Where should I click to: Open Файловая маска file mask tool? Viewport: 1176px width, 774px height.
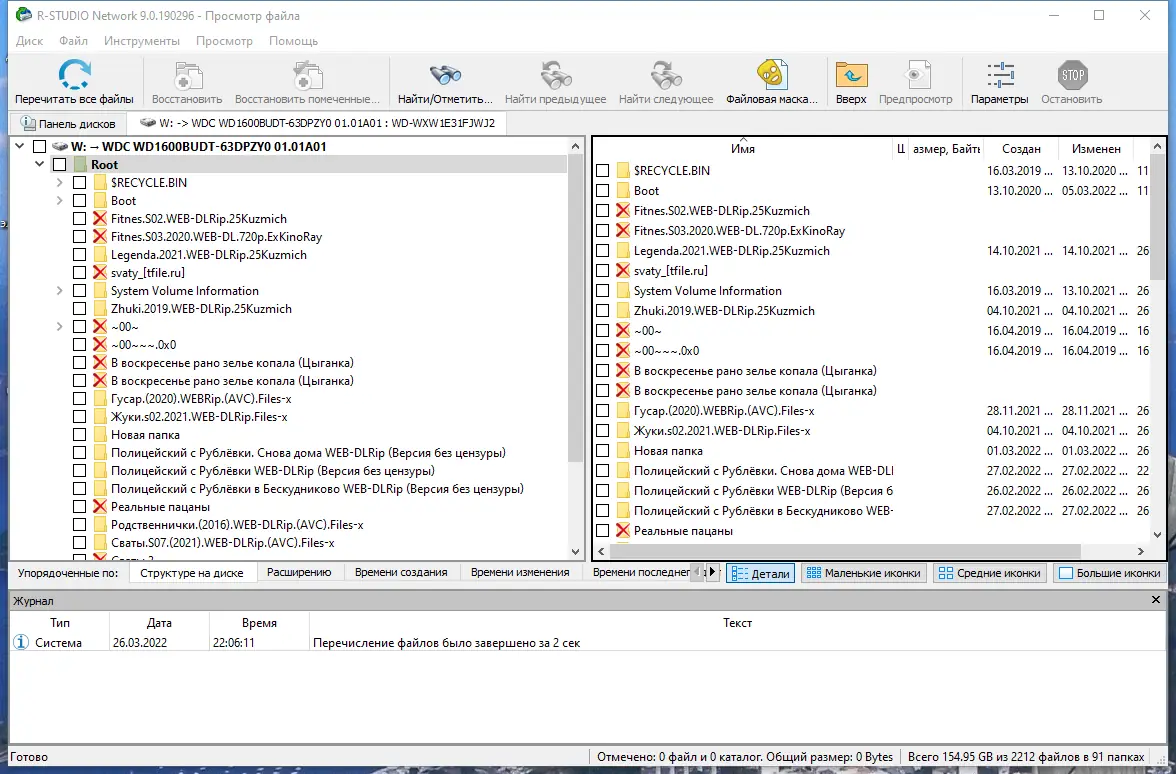coord(771,75)
